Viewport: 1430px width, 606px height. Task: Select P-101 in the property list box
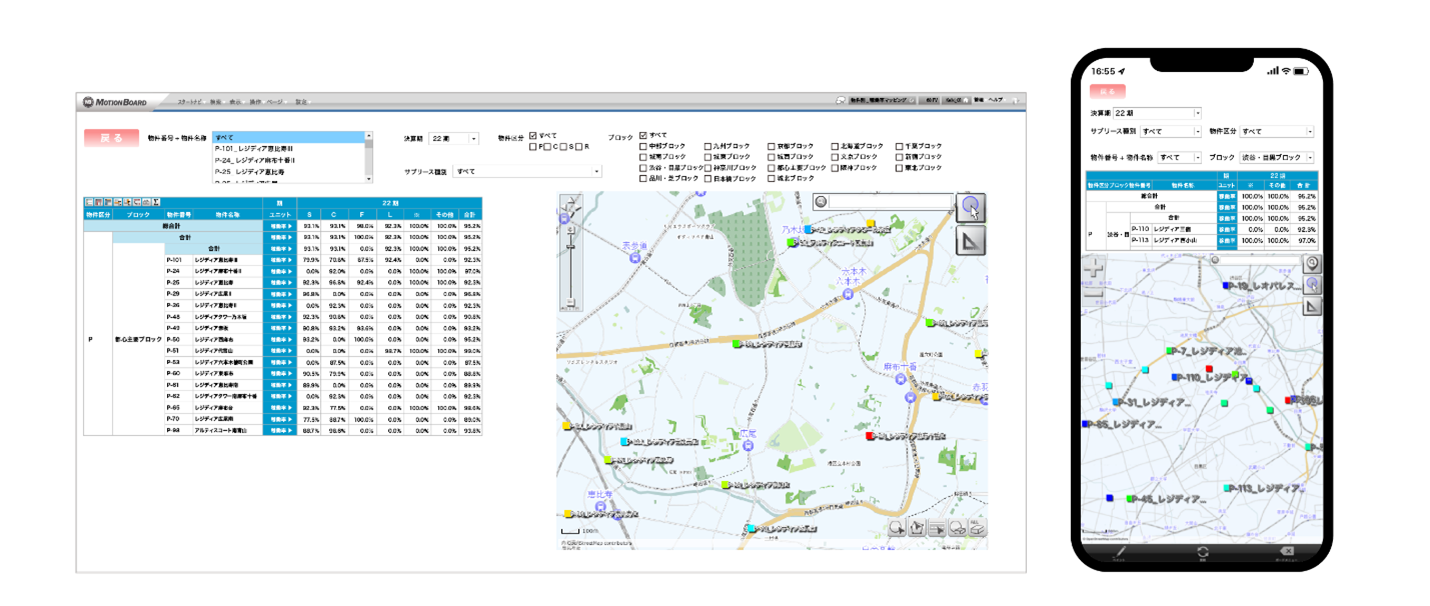pos(289,148)
